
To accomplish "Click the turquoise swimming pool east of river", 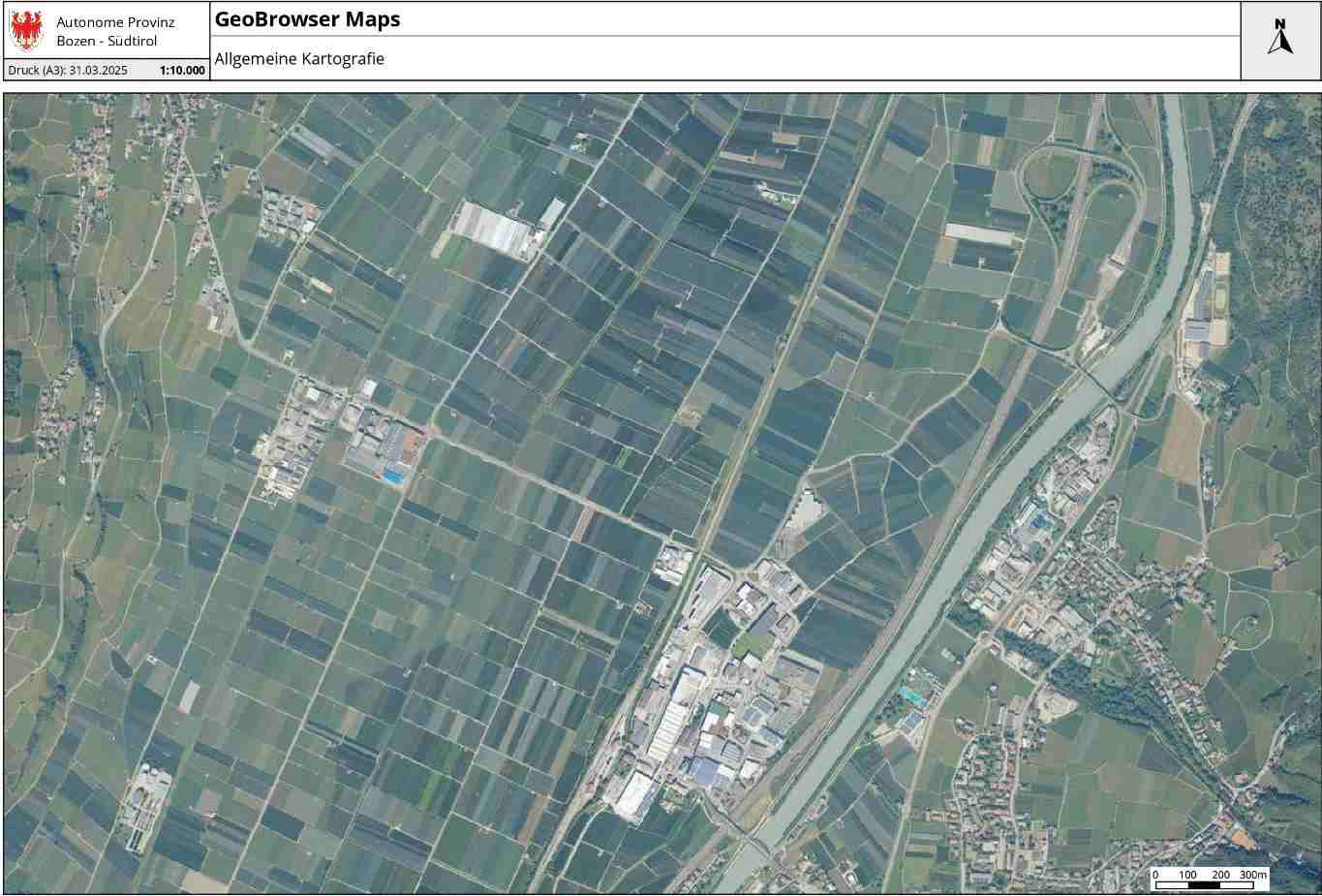I will click(910, 694).
